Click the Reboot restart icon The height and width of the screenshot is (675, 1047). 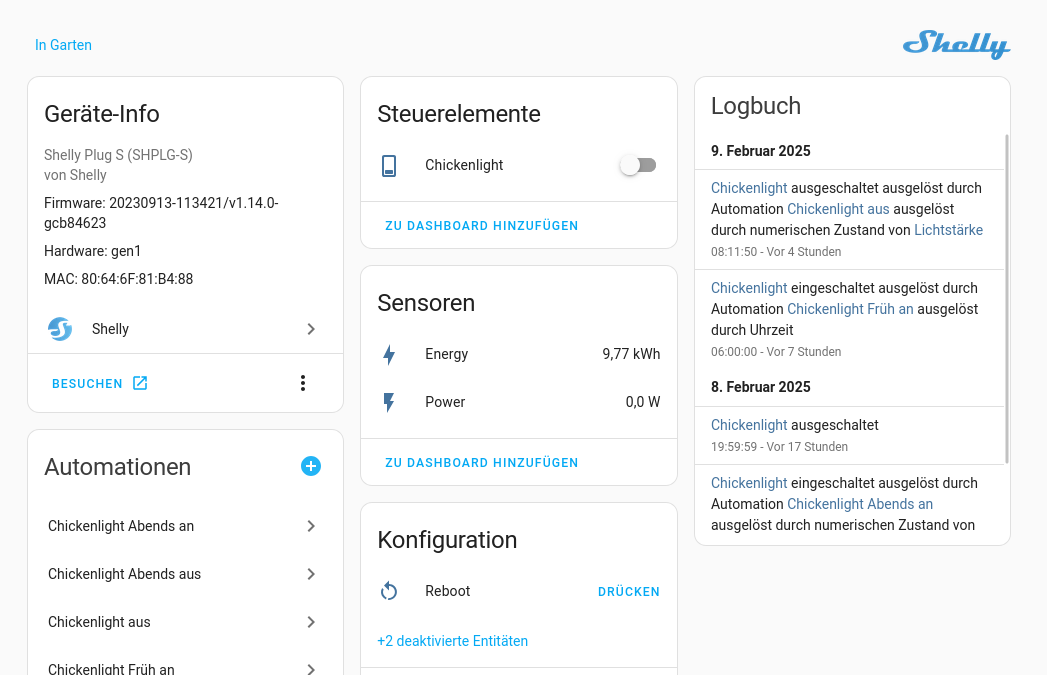389,591
